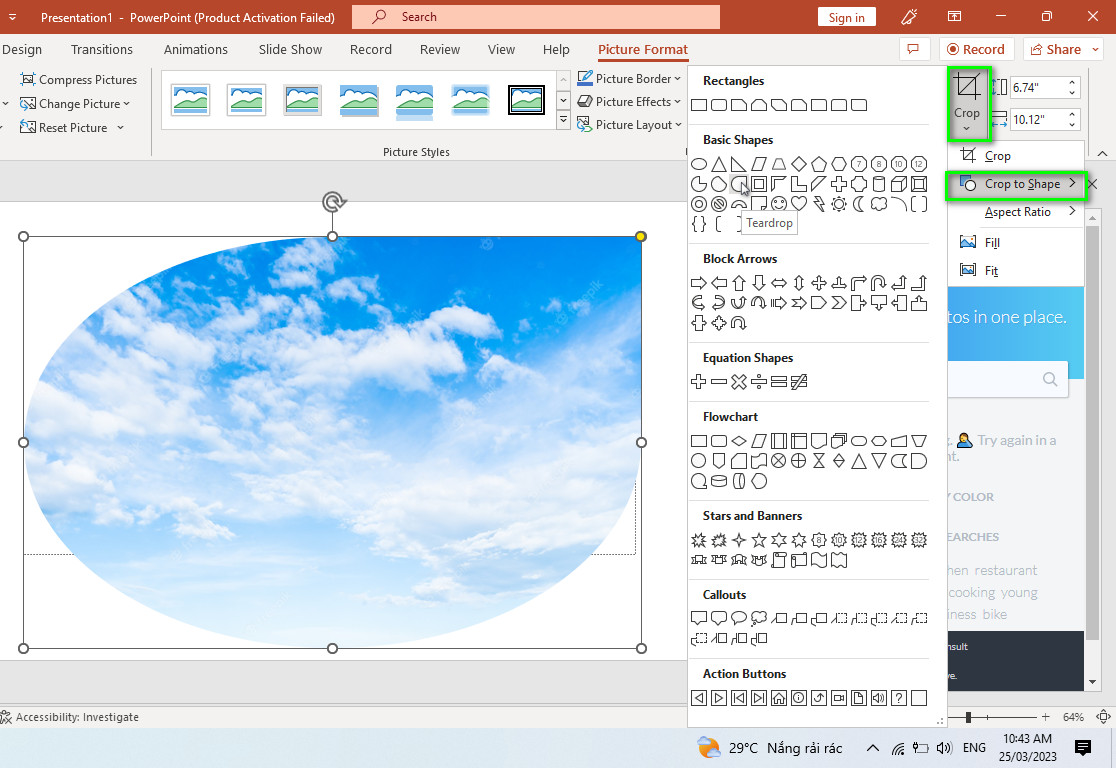This screenshot has height=768, width=1116.
Task: Select the Donut basic shape
Action: pos(699,204)
